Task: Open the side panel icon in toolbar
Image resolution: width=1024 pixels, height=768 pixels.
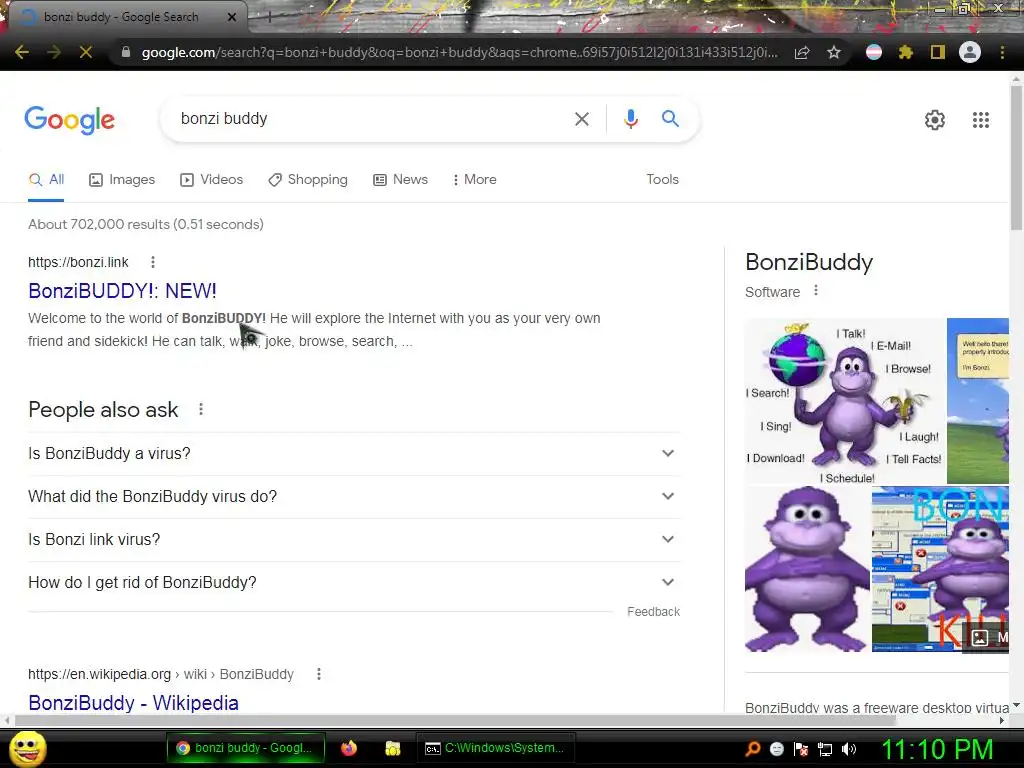Action: coord(938,52)
